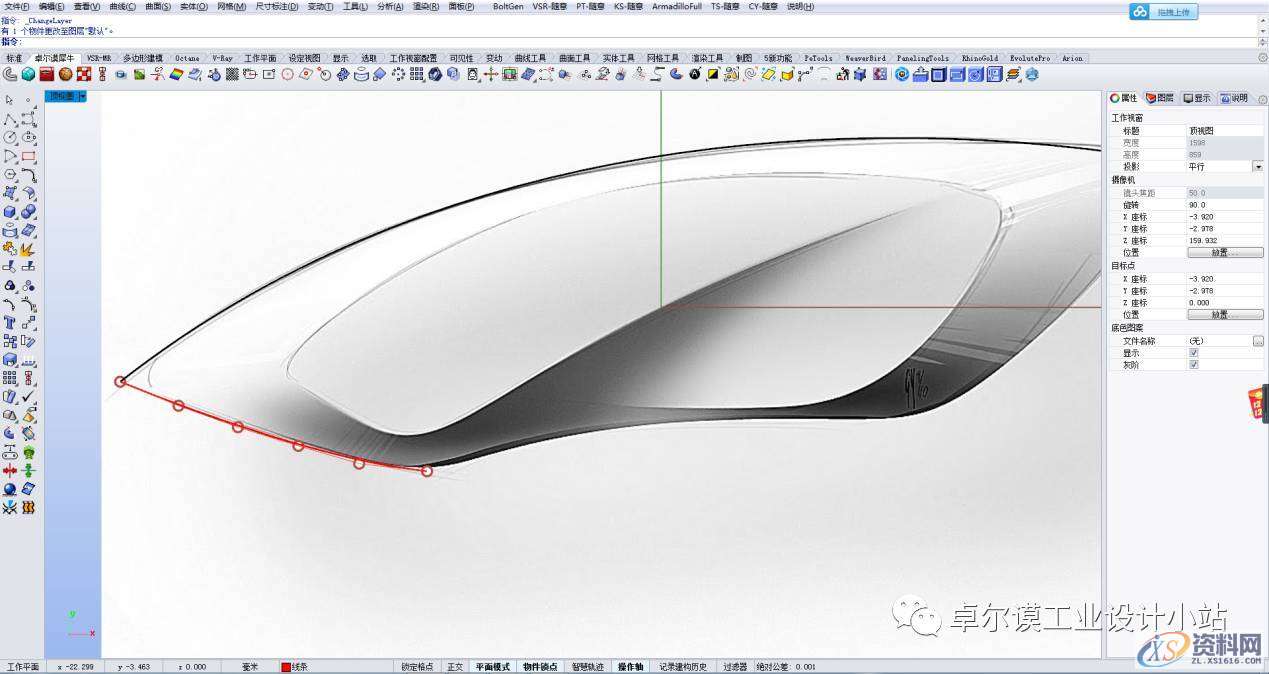Select the polyline tool in left toolbar
1269x674 pixels.
point(10,119)
